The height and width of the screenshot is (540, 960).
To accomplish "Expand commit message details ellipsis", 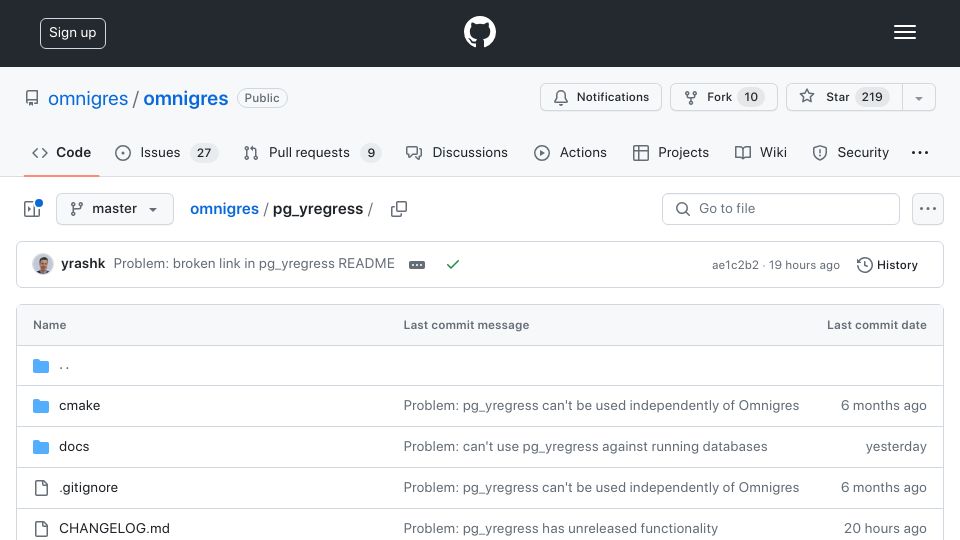I will [x=417, y=264].
